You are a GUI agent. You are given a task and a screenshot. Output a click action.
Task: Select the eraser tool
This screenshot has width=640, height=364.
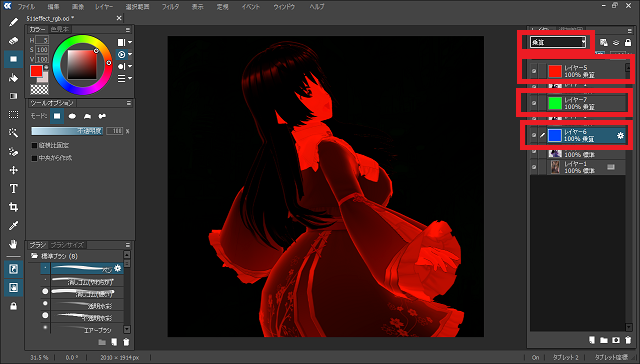pos(13,40)
